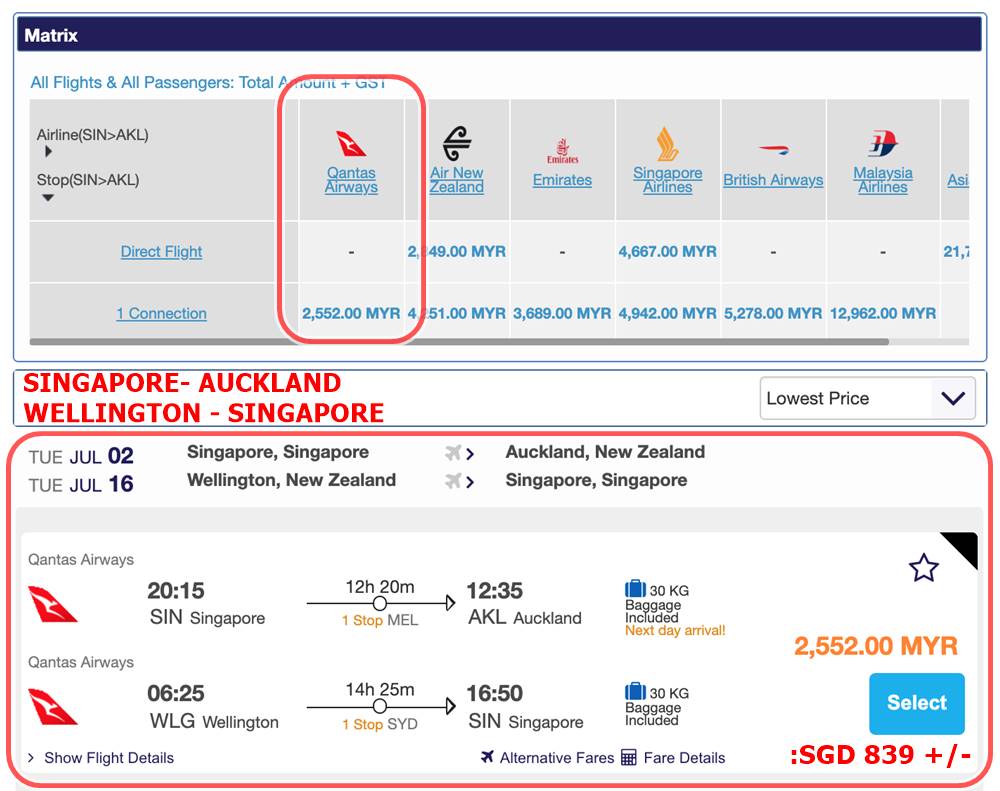Click the Qantas logo on the SIN–AKL flight
The height and width of the screenshot is (791, 1000).
tap(52, 604)
